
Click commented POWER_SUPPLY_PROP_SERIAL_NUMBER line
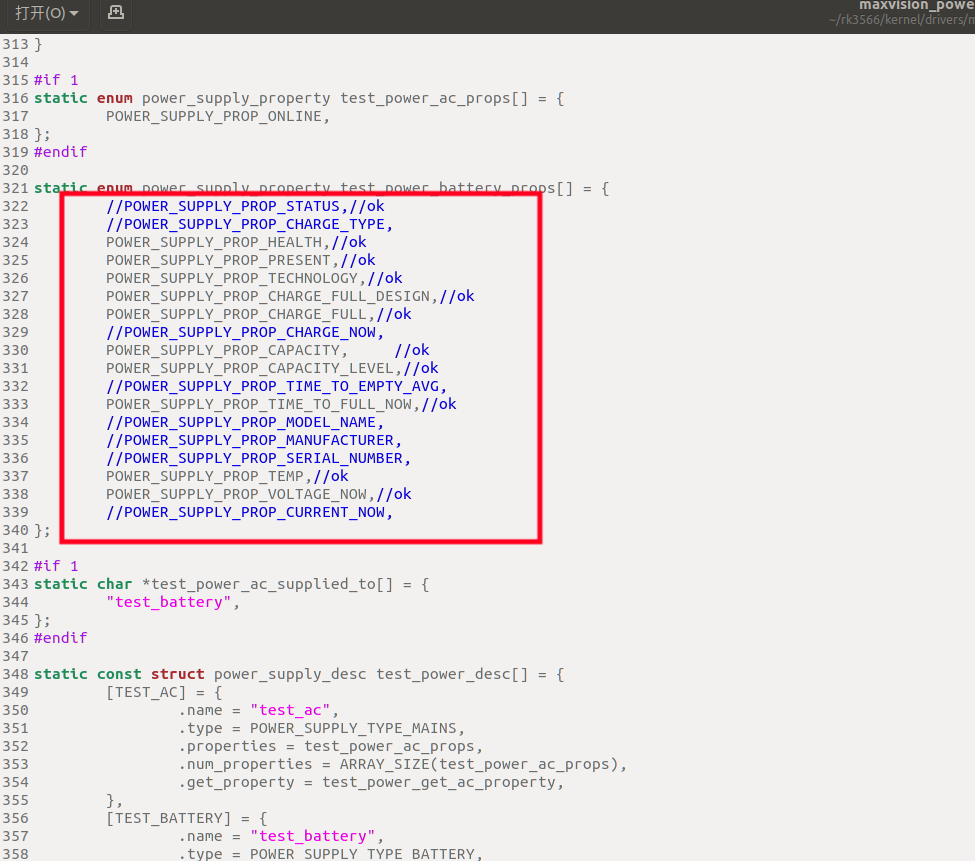click(x=258, y=458)
